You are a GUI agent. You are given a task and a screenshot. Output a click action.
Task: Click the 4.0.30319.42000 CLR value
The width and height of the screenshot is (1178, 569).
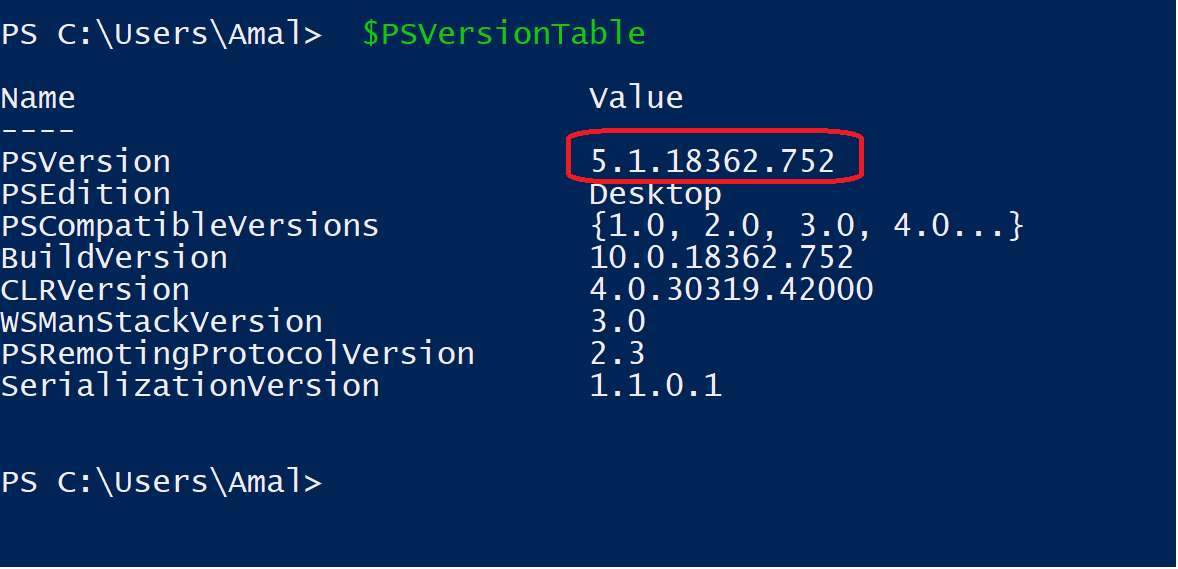tap(731, 290)
